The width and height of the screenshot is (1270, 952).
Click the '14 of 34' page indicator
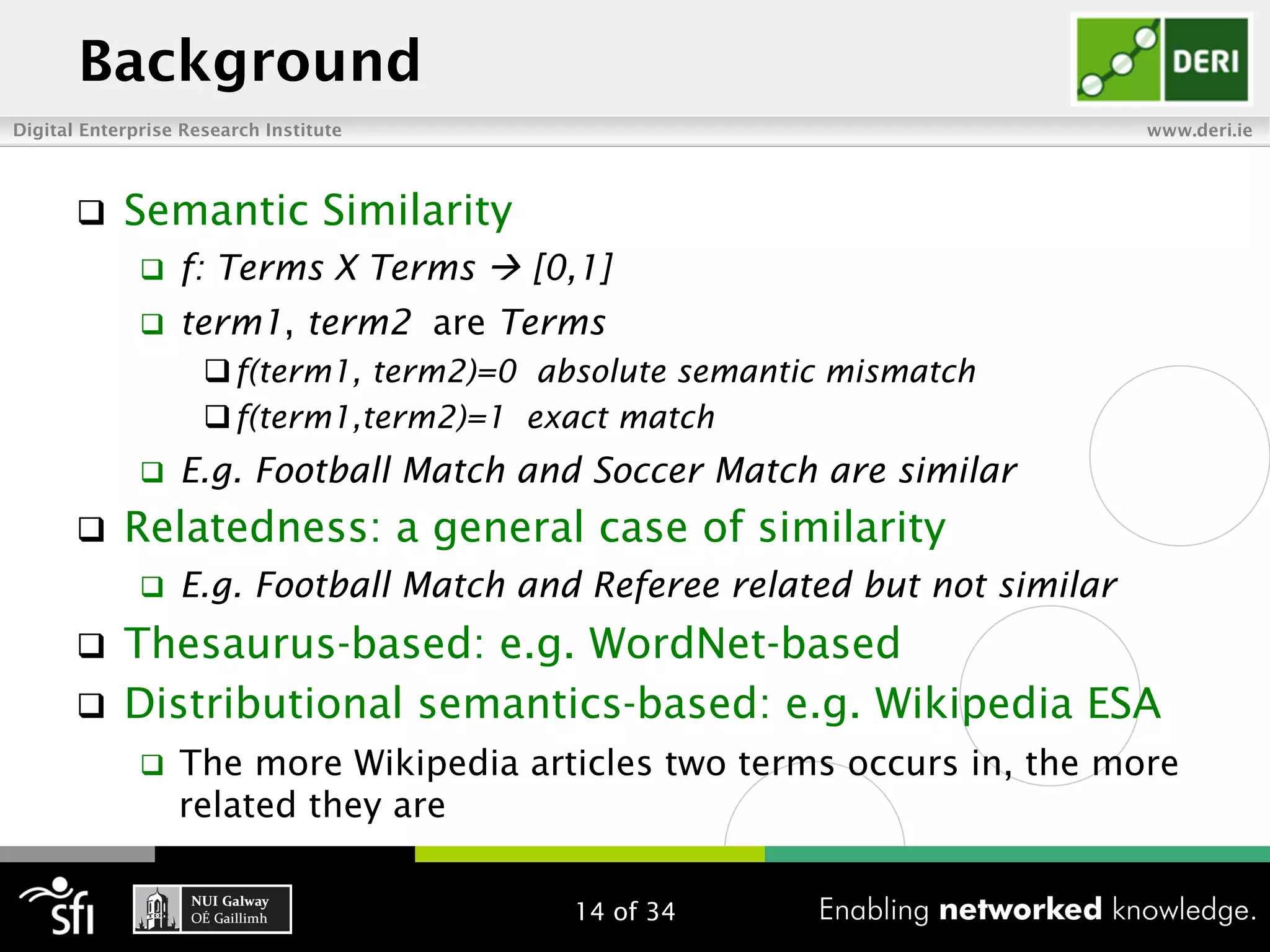tap(626, 912)
